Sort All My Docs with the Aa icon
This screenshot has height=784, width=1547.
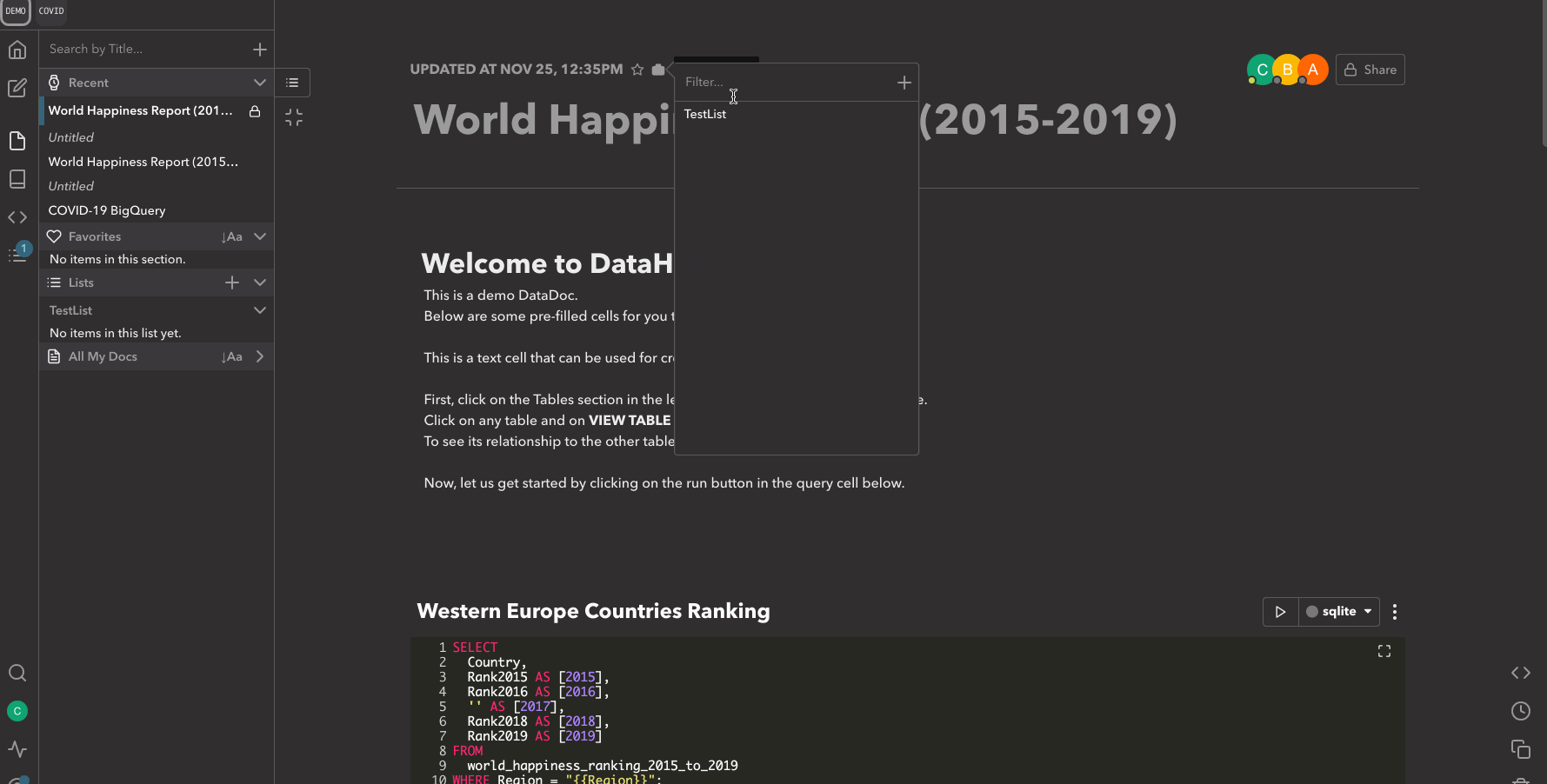(x=232, y=356)
